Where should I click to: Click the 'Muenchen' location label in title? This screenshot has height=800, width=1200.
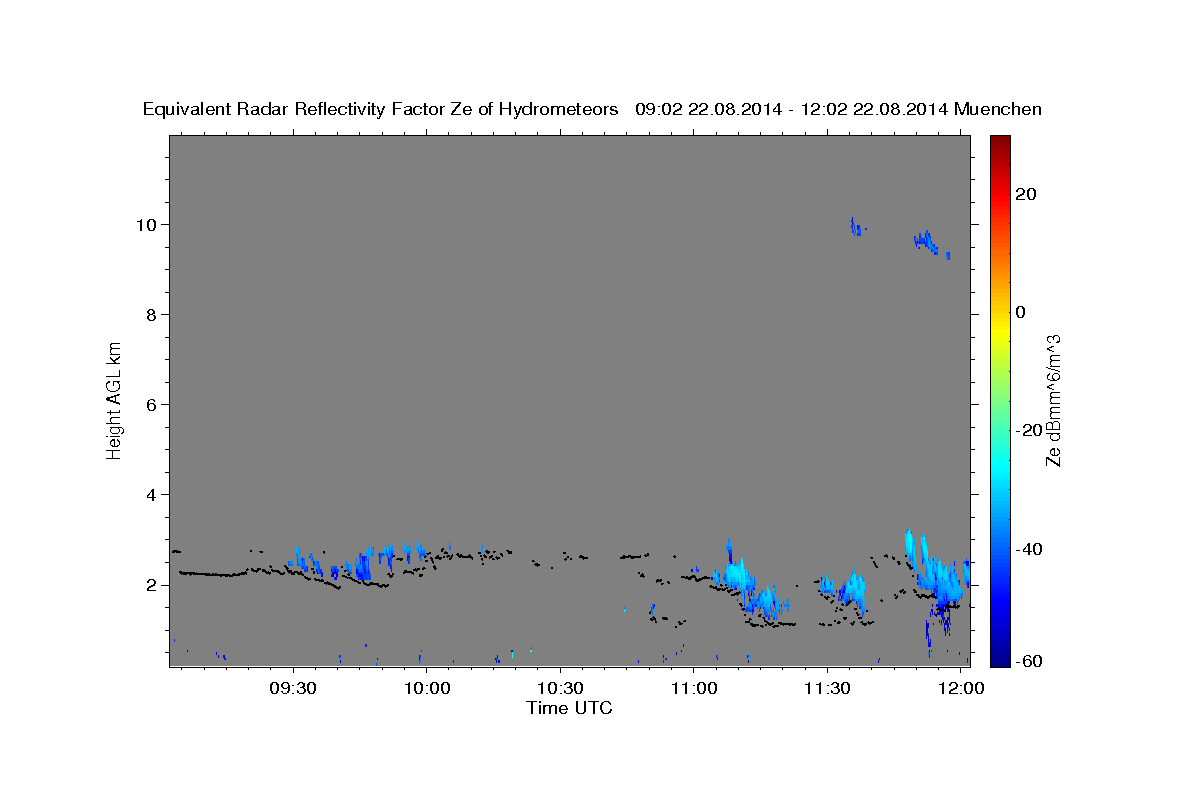click(998, 110)
